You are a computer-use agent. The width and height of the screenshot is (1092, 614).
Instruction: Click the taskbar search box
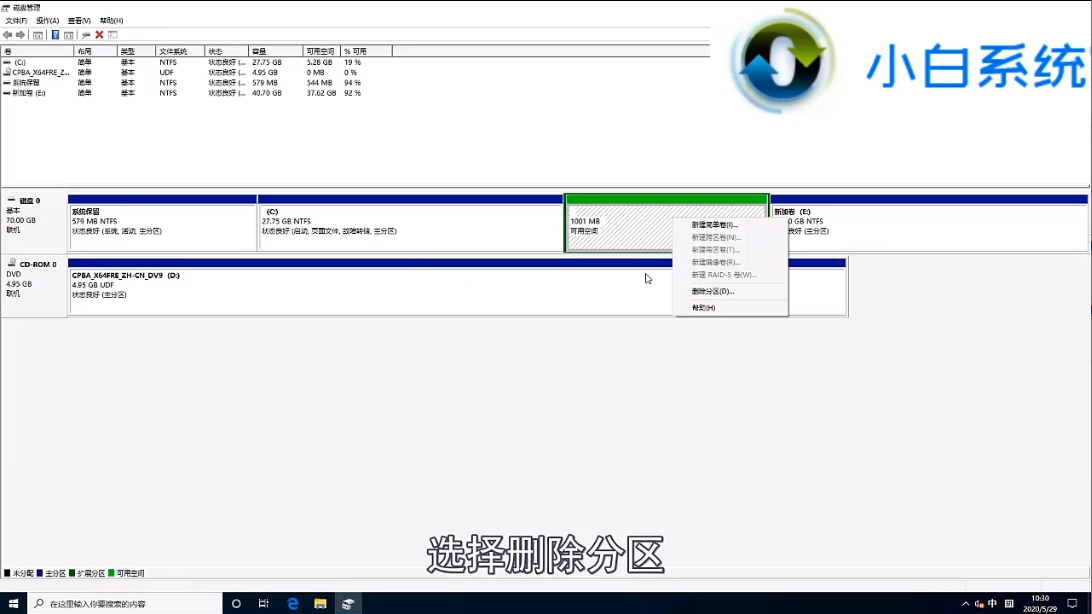pos(125,604)
